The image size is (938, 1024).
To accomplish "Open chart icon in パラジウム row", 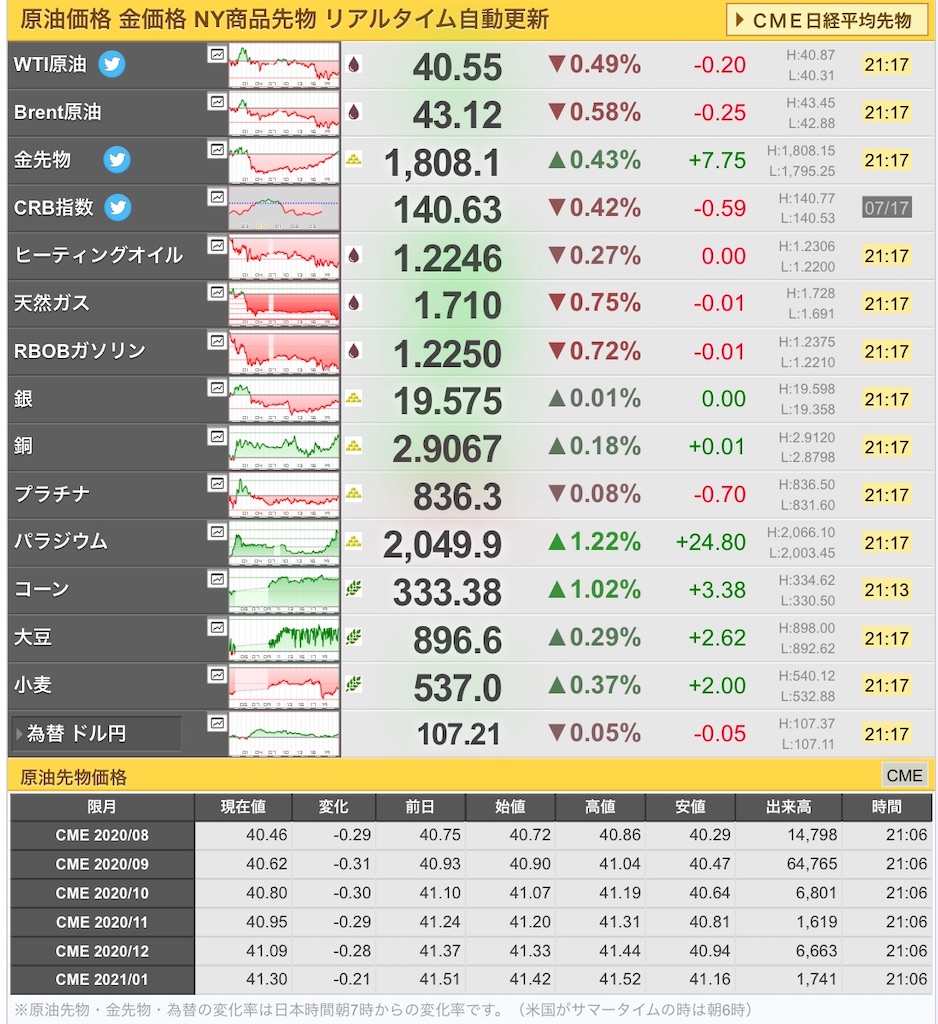I will (217, 532).
